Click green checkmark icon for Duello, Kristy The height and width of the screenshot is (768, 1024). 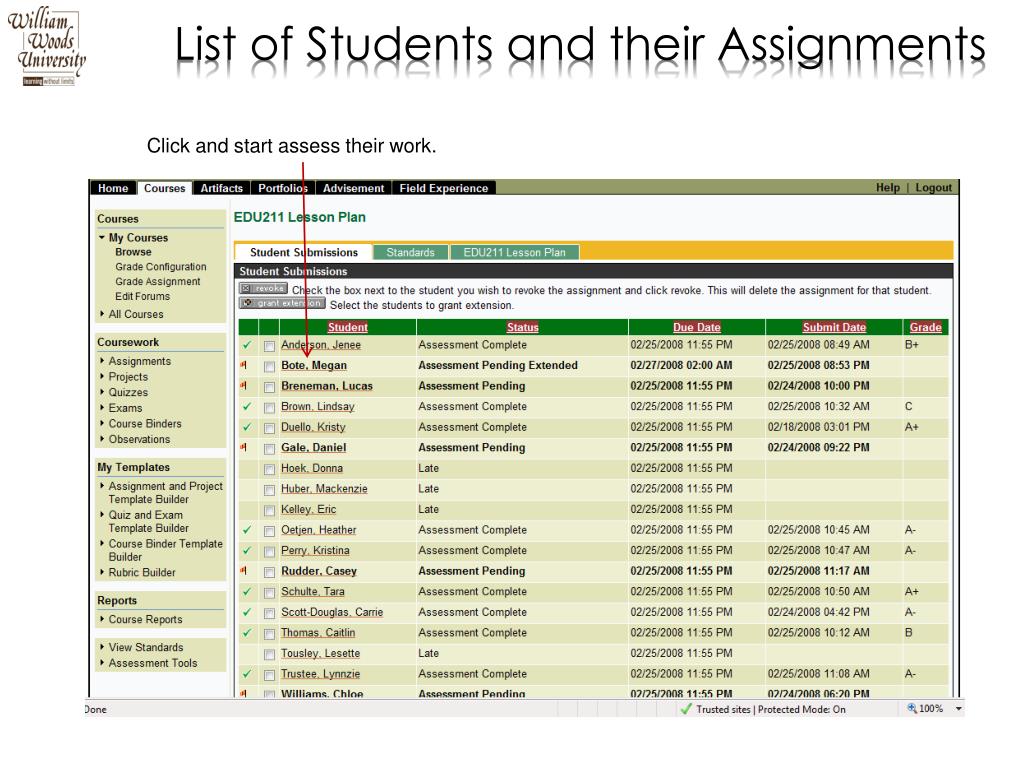247,427
